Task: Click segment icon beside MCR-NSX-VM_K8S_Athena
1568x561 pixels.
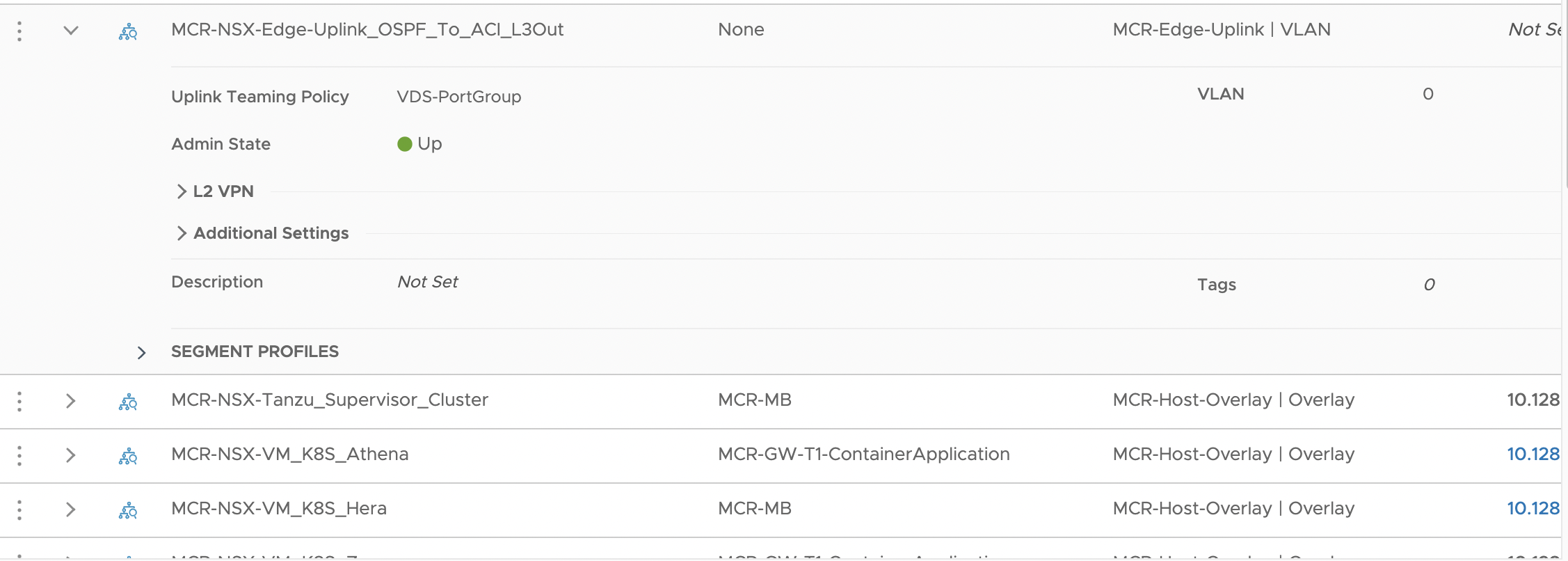Action: [128, 456]
